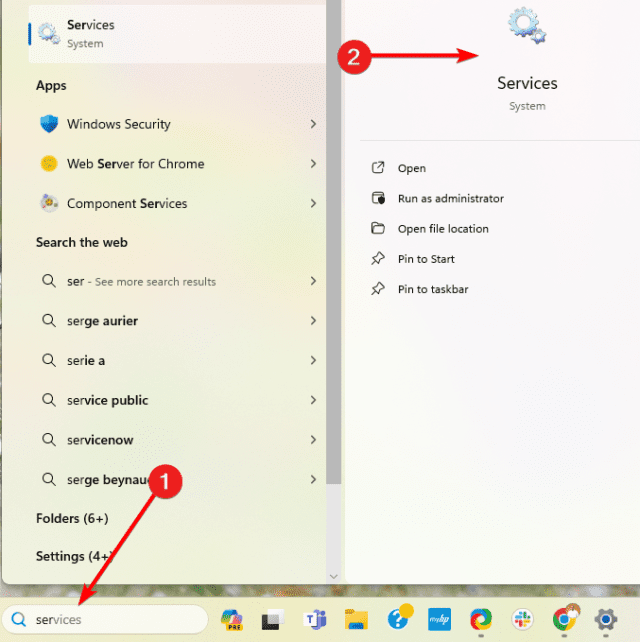The height and width of the screenshot is (642, 640).
Task: Open Google Chrome from the taskbar
Action: point(565,617)
